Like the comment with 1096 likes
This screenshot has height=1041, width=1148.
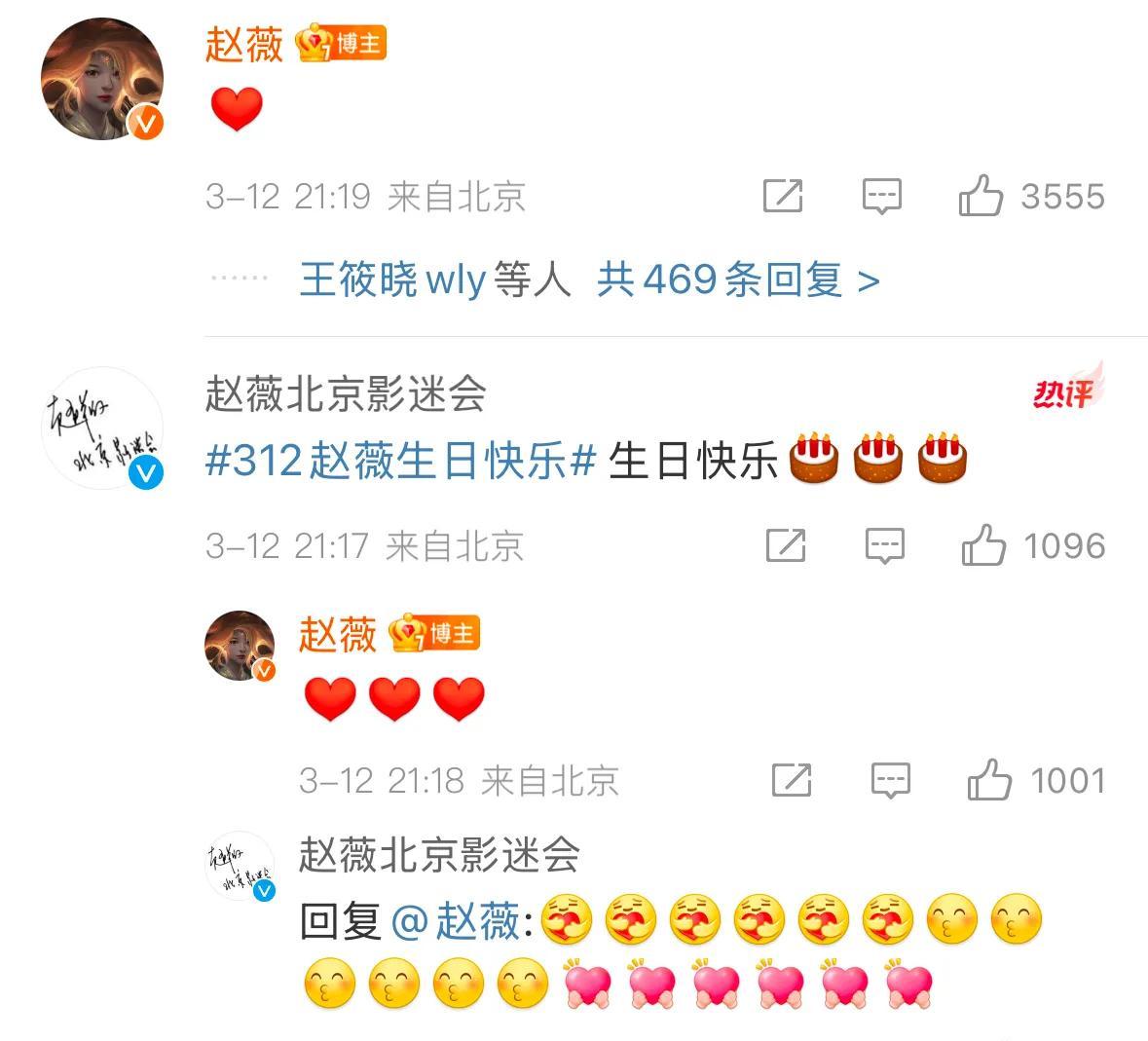(1033, 545)
